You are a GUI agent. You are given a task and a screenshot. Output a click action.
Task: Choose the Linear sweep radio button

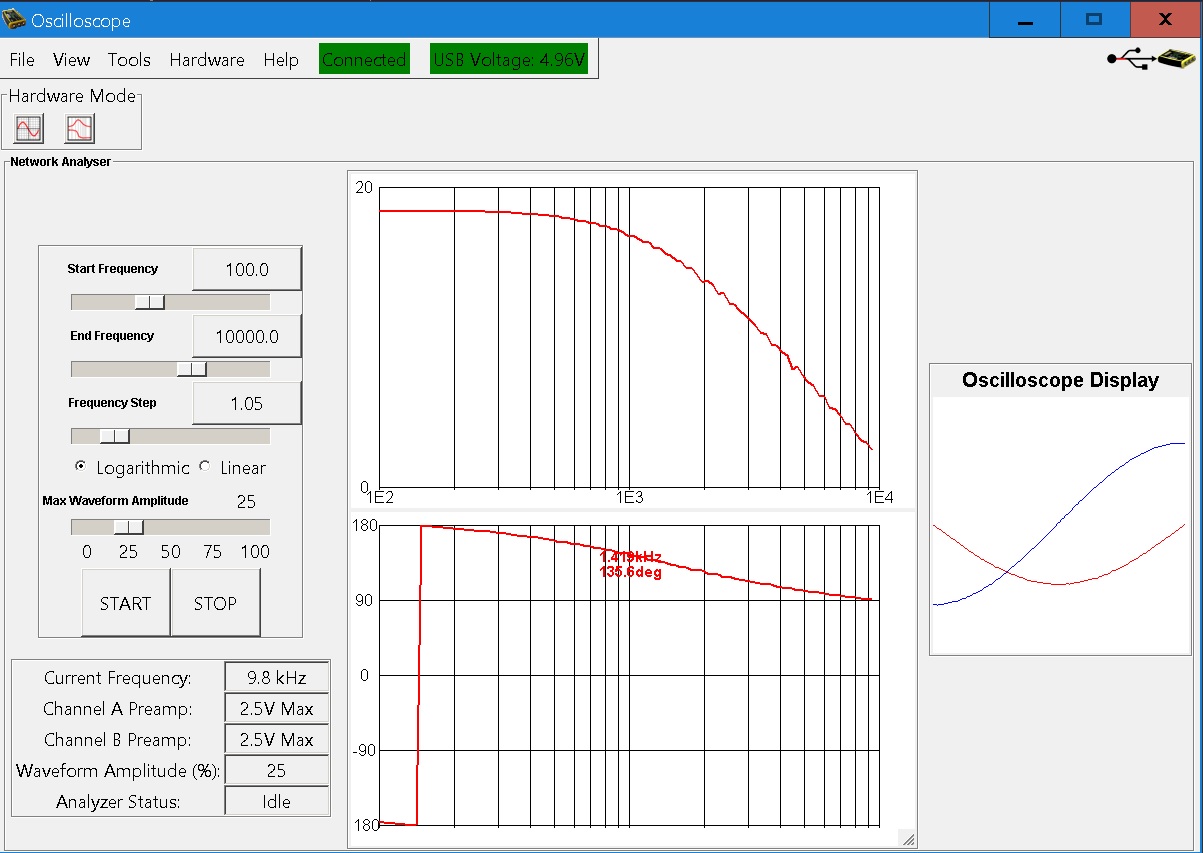[206, 467]
